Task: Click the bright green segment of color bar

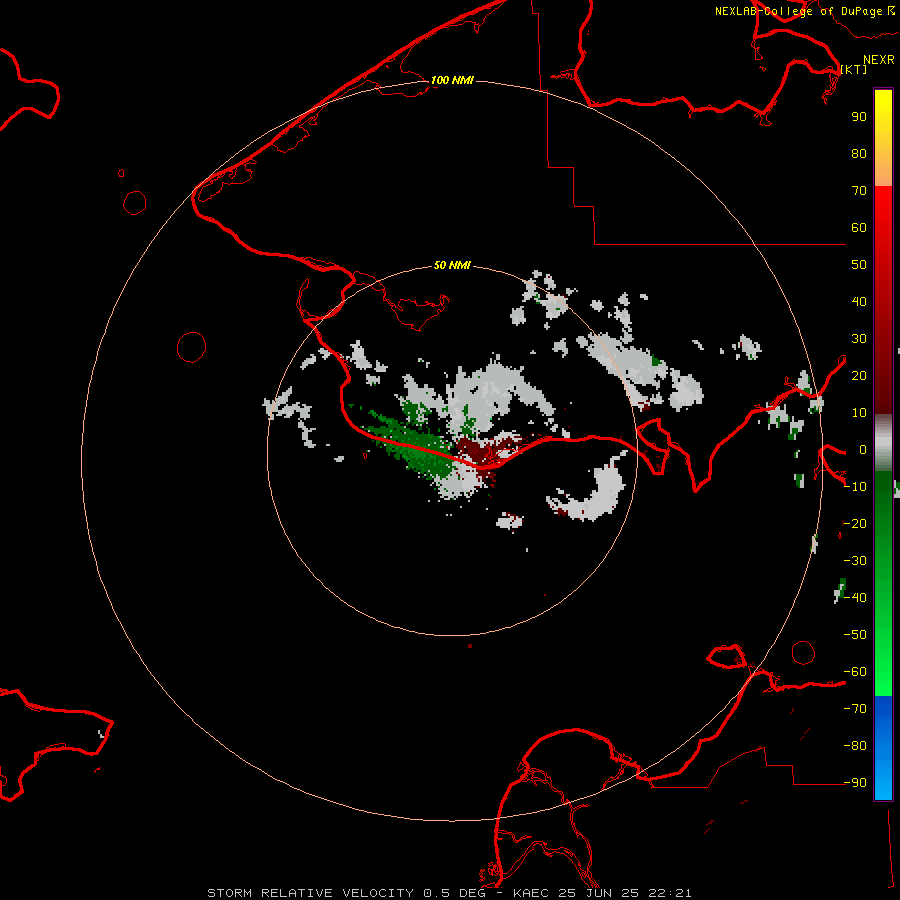Action: pyautogui.click(x=883, y=583)
